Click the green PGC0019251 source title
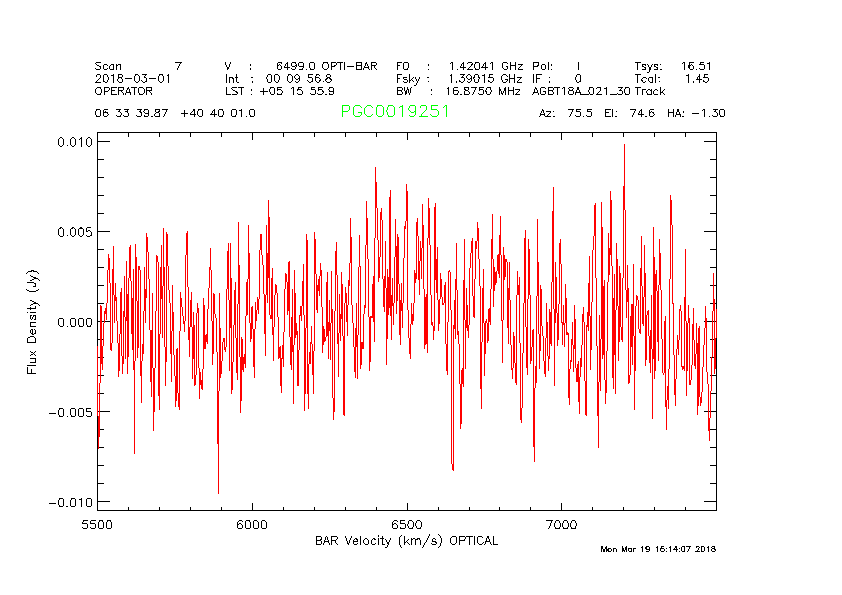Viewport: 842px width, 595px height. 395,112
